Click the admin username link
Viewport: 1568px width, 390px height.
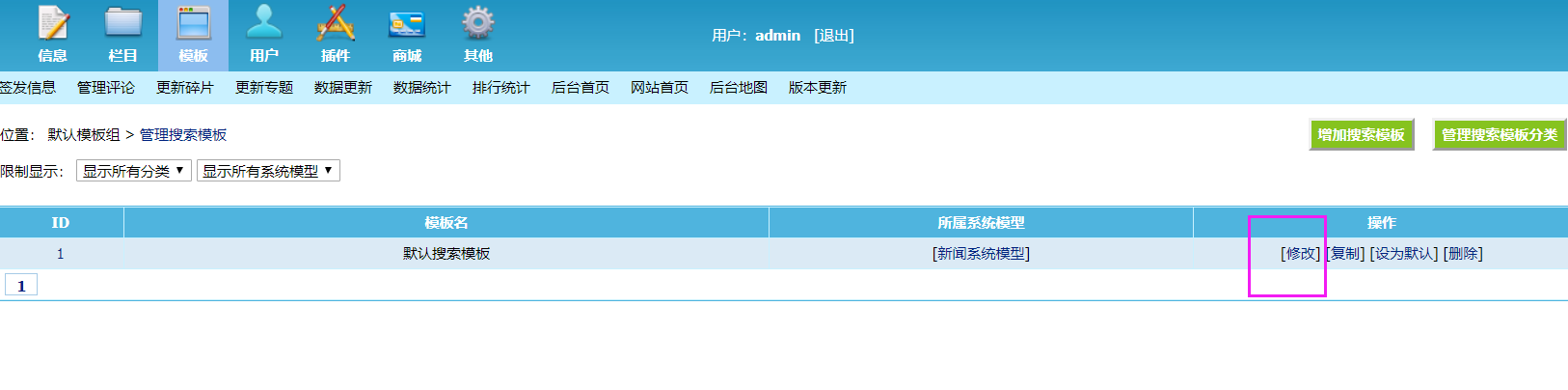777,36
